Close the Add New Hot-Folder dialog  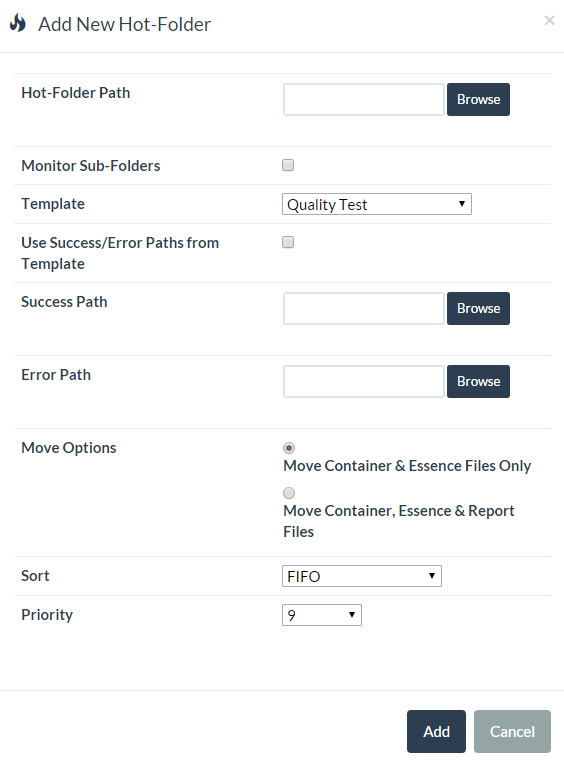[549, 20]
